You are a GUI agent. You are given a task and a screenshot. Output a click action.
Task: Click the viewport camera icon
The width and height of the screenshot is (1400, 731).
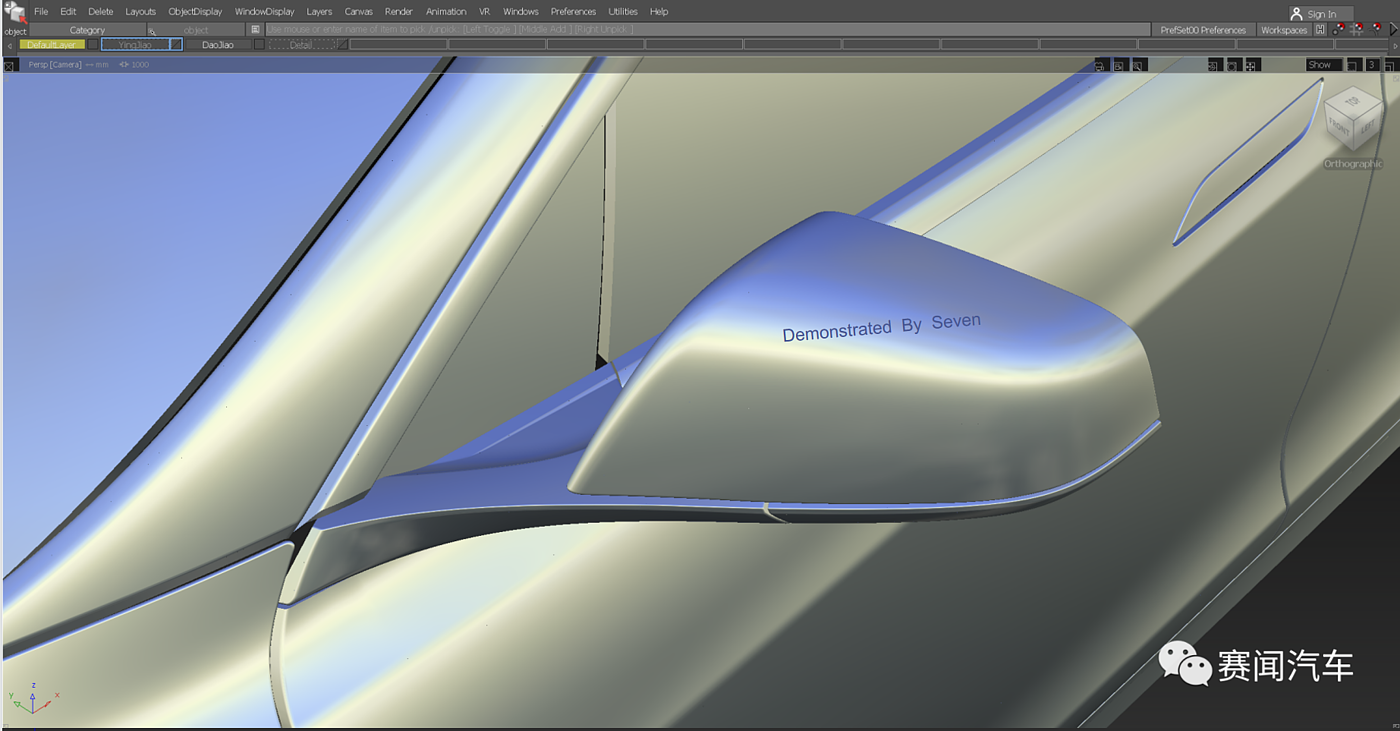click(1099, 65)
